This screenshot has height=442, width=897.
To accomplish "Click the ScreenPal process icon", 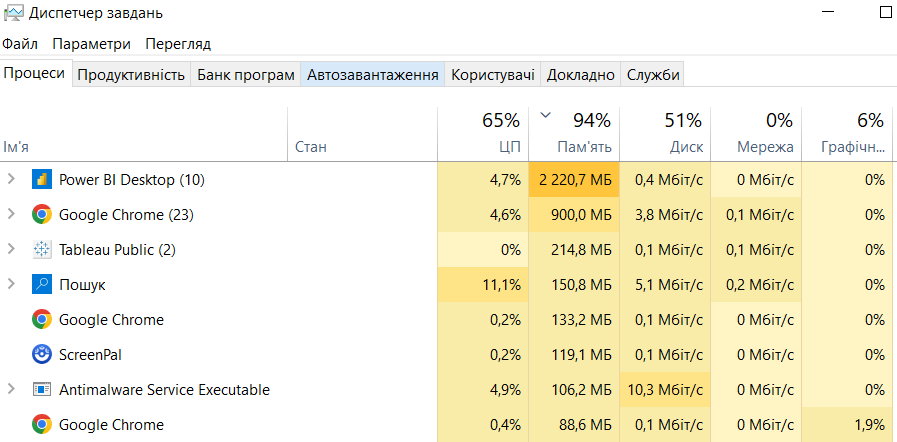I will click(x=41, y=355).
